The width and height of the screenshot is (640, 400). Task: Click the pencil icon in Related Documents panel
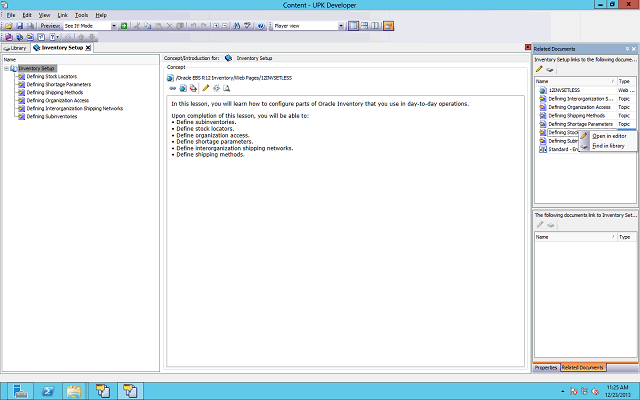point(540,69)
